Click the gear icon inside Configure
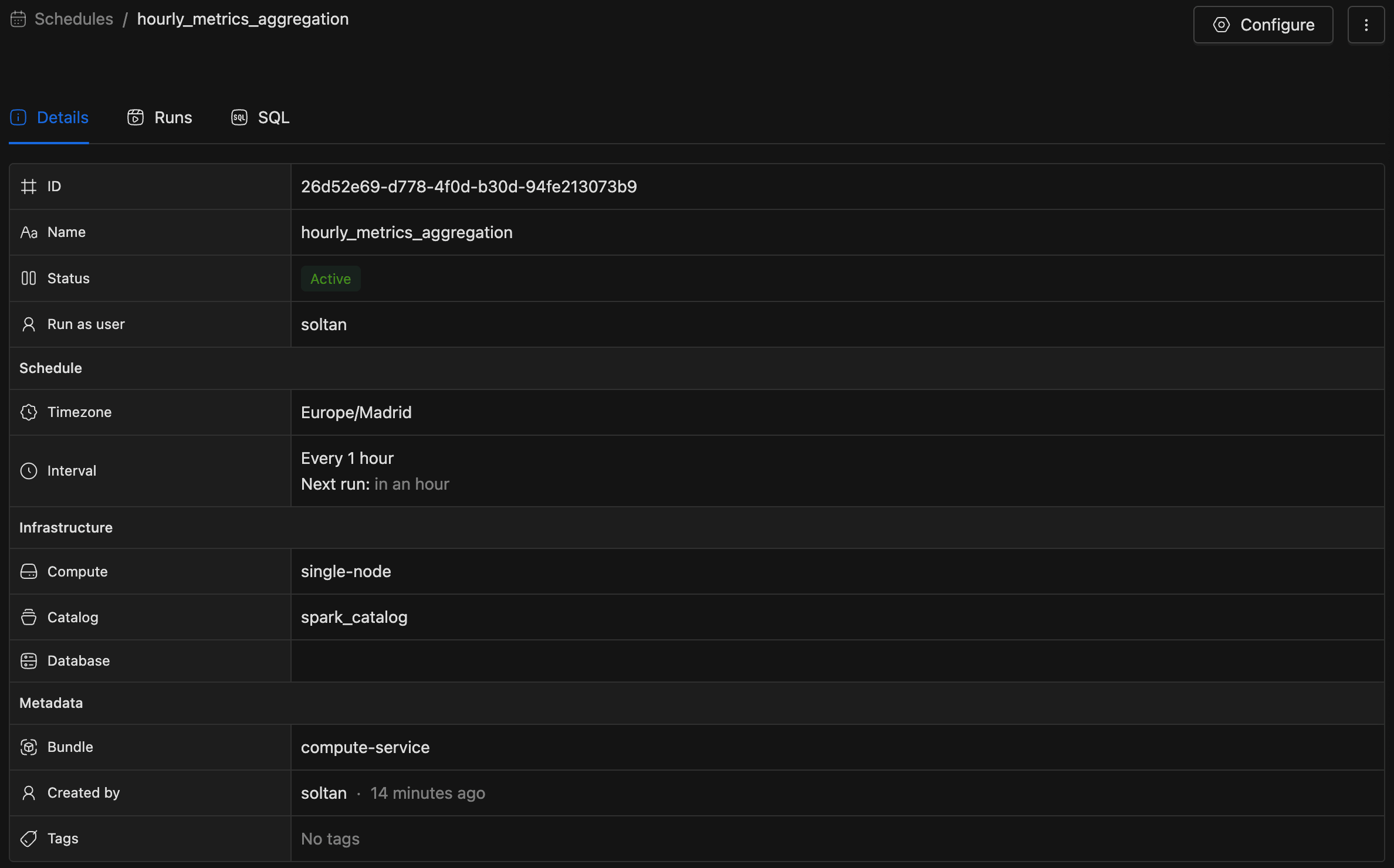 point(1221,25)
